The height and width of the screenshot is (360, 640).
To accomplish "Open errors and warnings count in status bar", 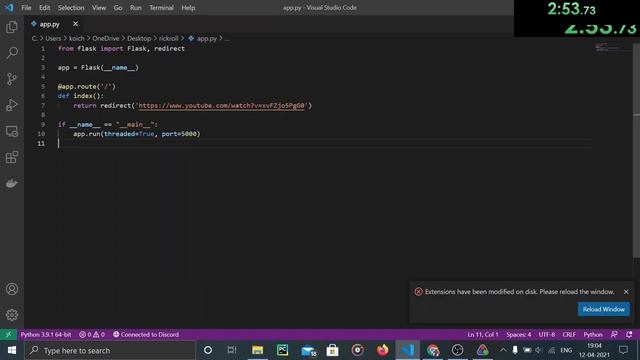I will [x=92, y=334].
